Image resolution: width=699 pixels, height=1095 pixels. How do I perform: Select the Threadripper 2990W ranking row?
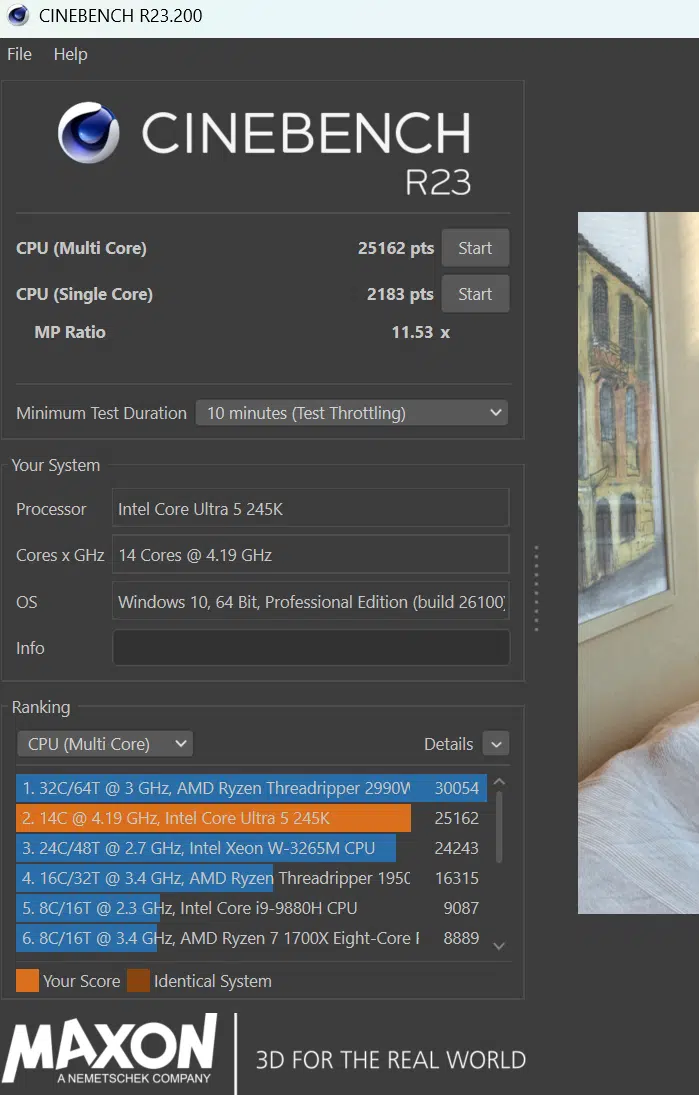click(x=251, y=788)
